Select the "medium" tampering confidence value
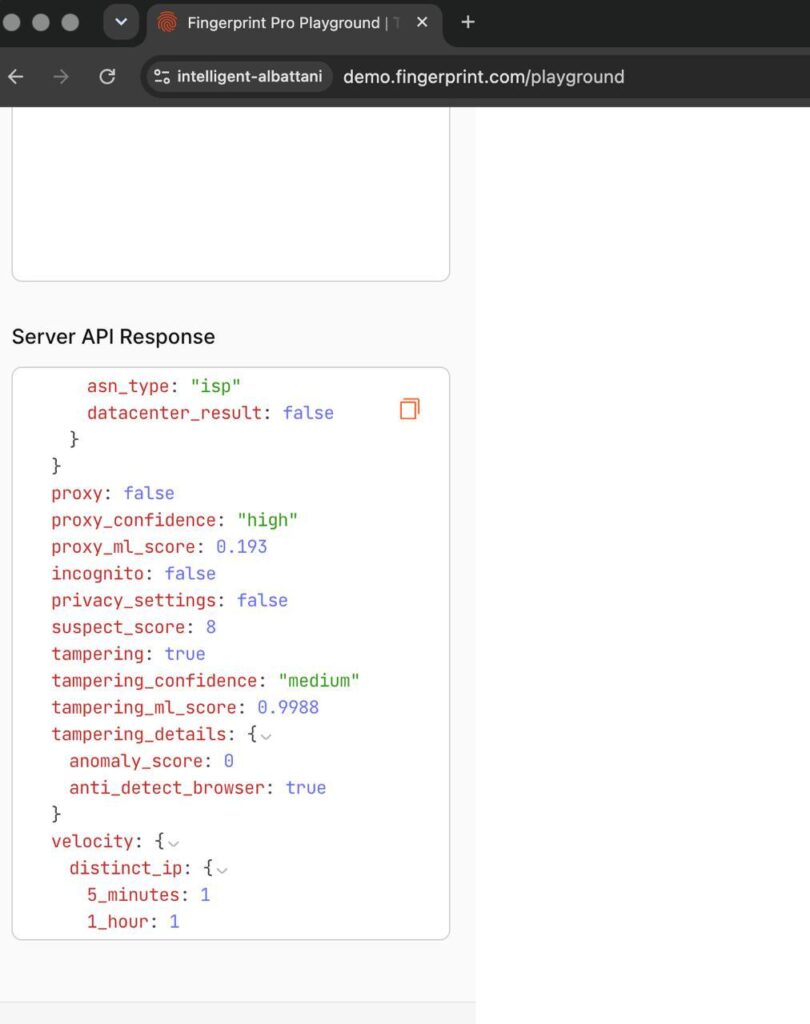Image resolution: width=810 pixels, height=1024 pixels. tap(319, 680)
